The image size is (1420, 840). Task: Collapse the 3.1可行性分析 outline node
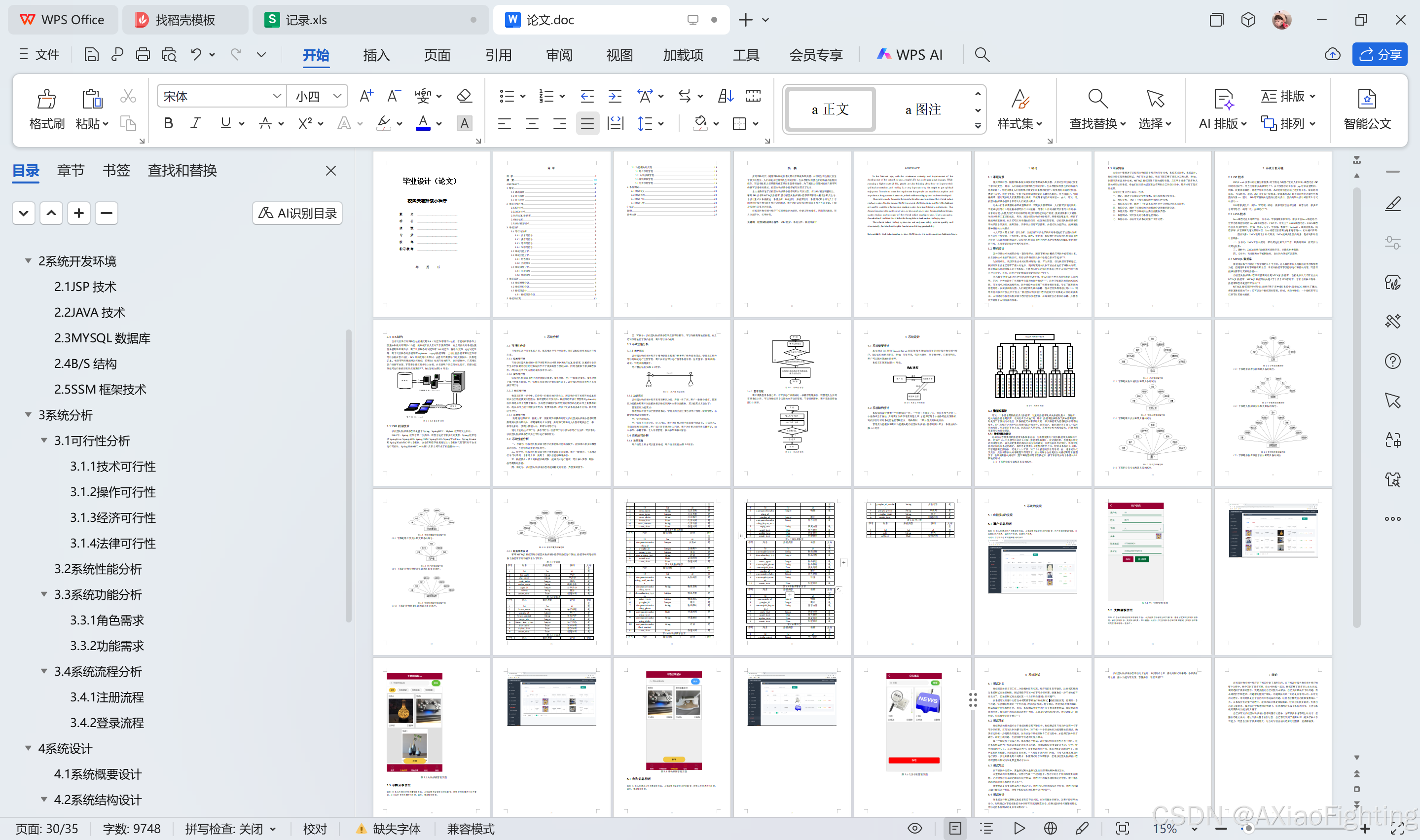(43, 440)
